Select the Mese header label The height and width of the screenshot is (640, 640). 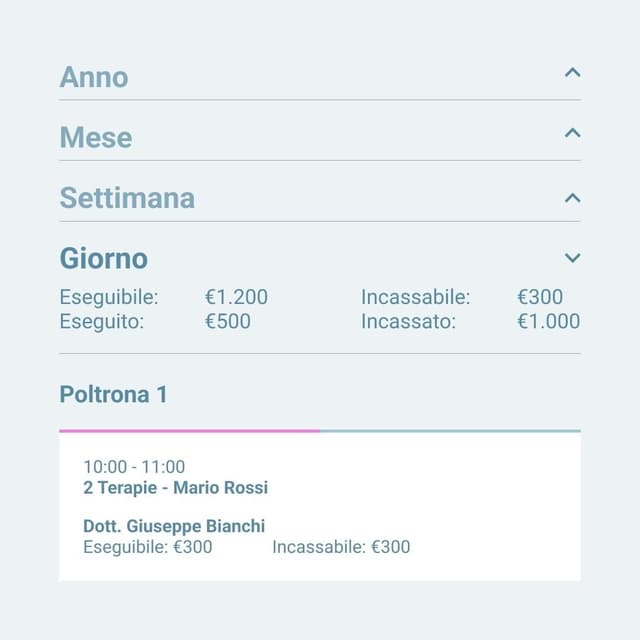(x=96, y=137)
